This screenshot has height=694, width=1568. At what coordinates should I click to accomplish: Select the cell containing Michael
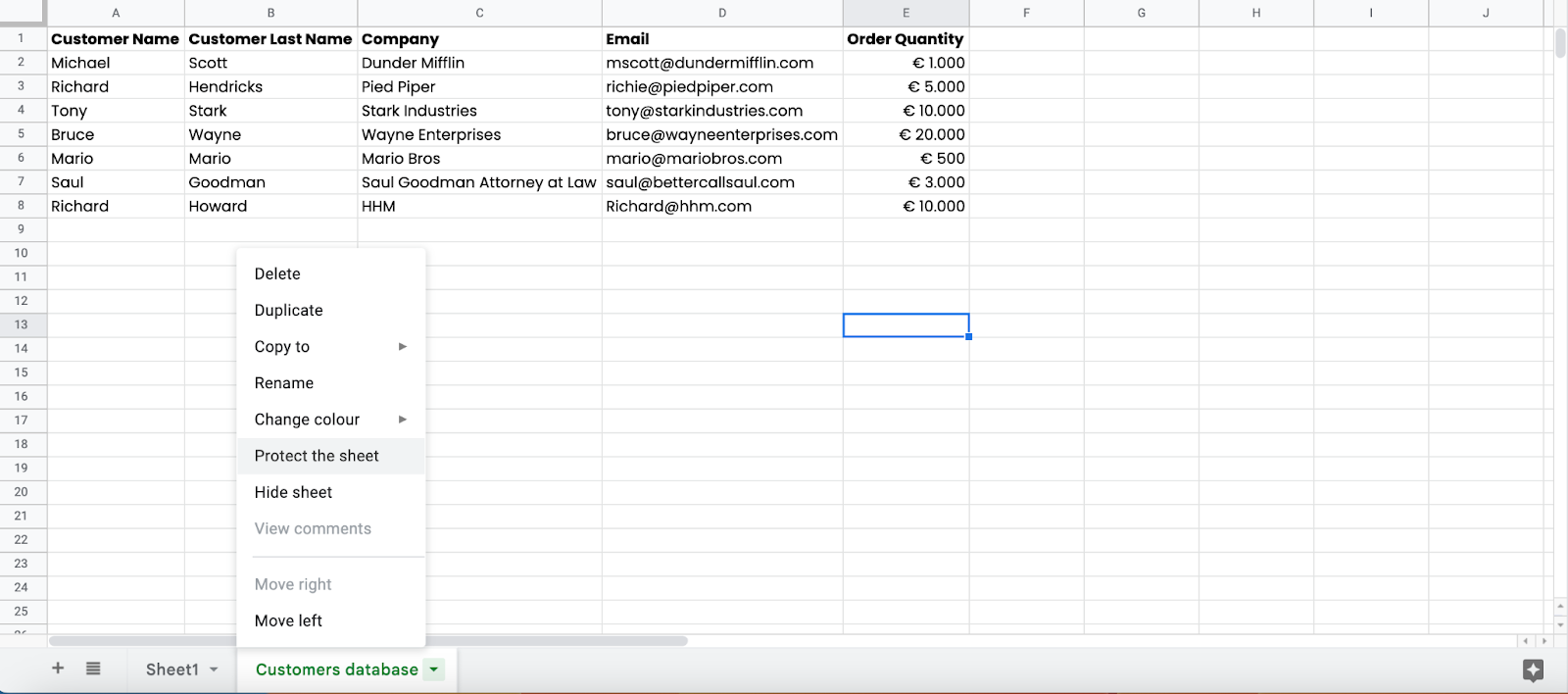[116, 63]
